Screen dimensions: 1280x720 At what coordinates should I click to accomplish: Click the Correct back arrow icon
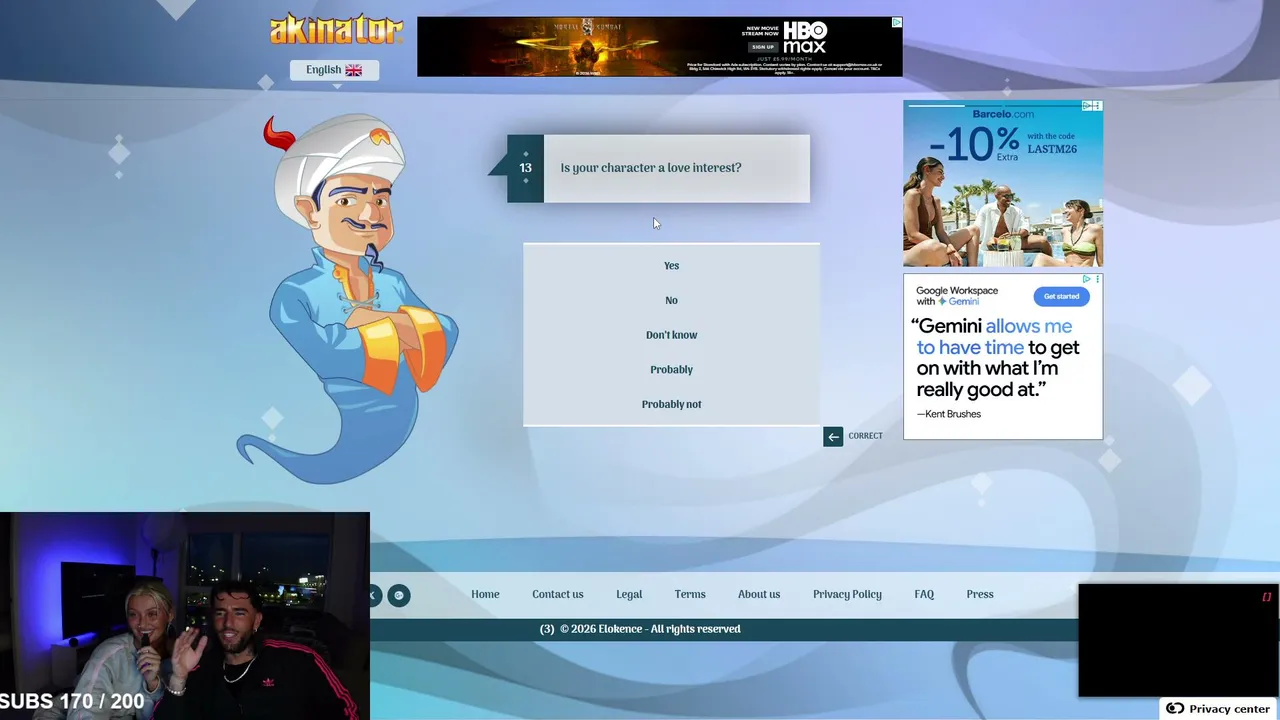(833, 436)
